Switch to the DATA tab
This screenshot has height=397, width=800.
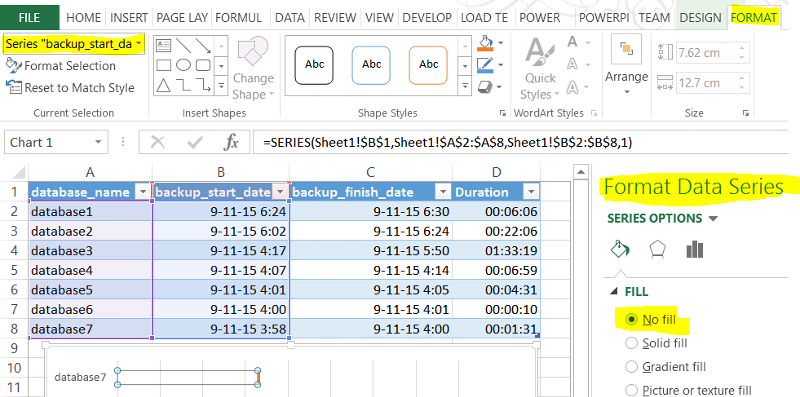(x=290, y=18)
